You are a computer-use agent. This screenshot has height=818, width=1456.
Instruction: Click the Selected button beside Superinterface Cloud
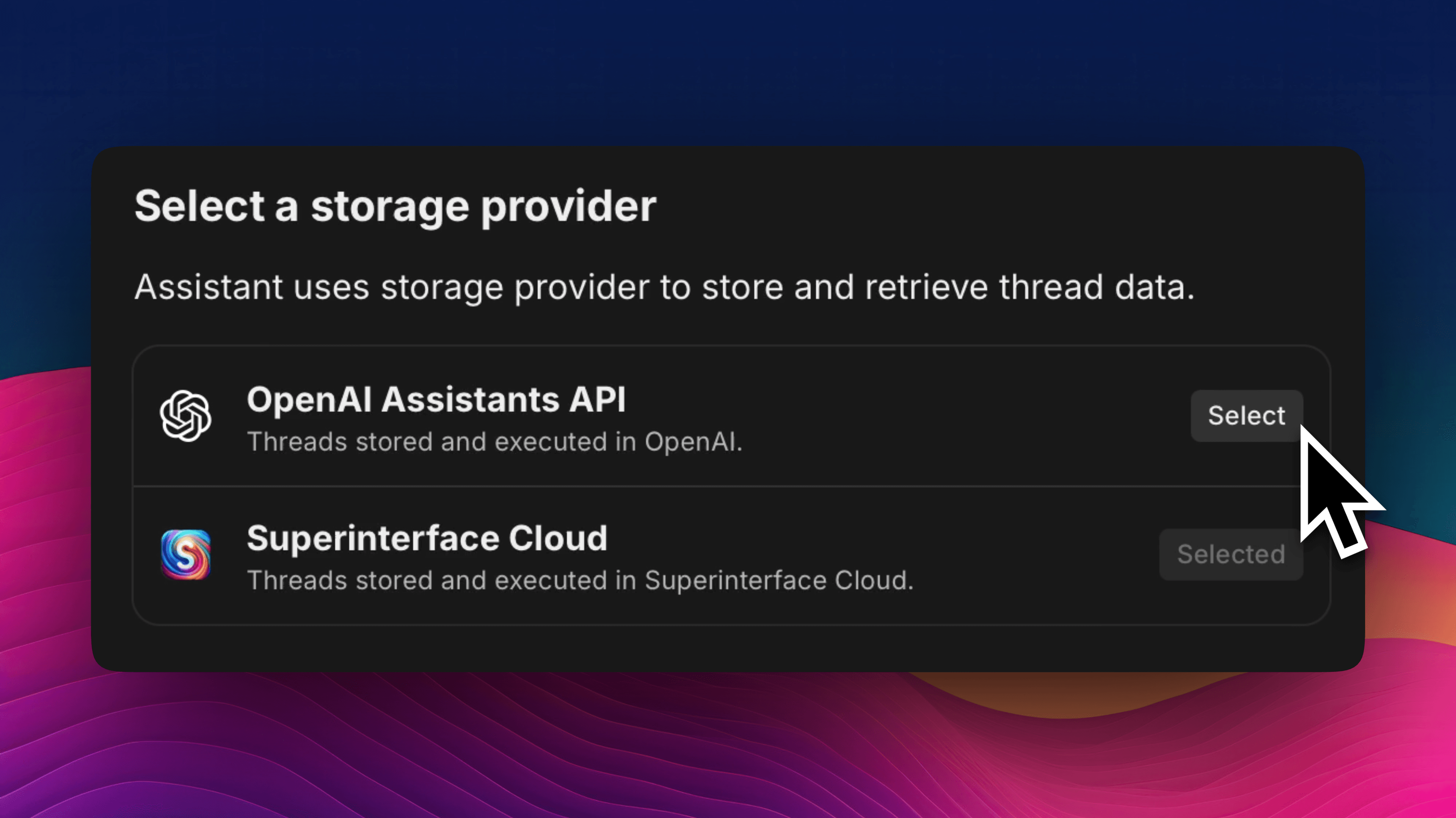(1230, 554)
